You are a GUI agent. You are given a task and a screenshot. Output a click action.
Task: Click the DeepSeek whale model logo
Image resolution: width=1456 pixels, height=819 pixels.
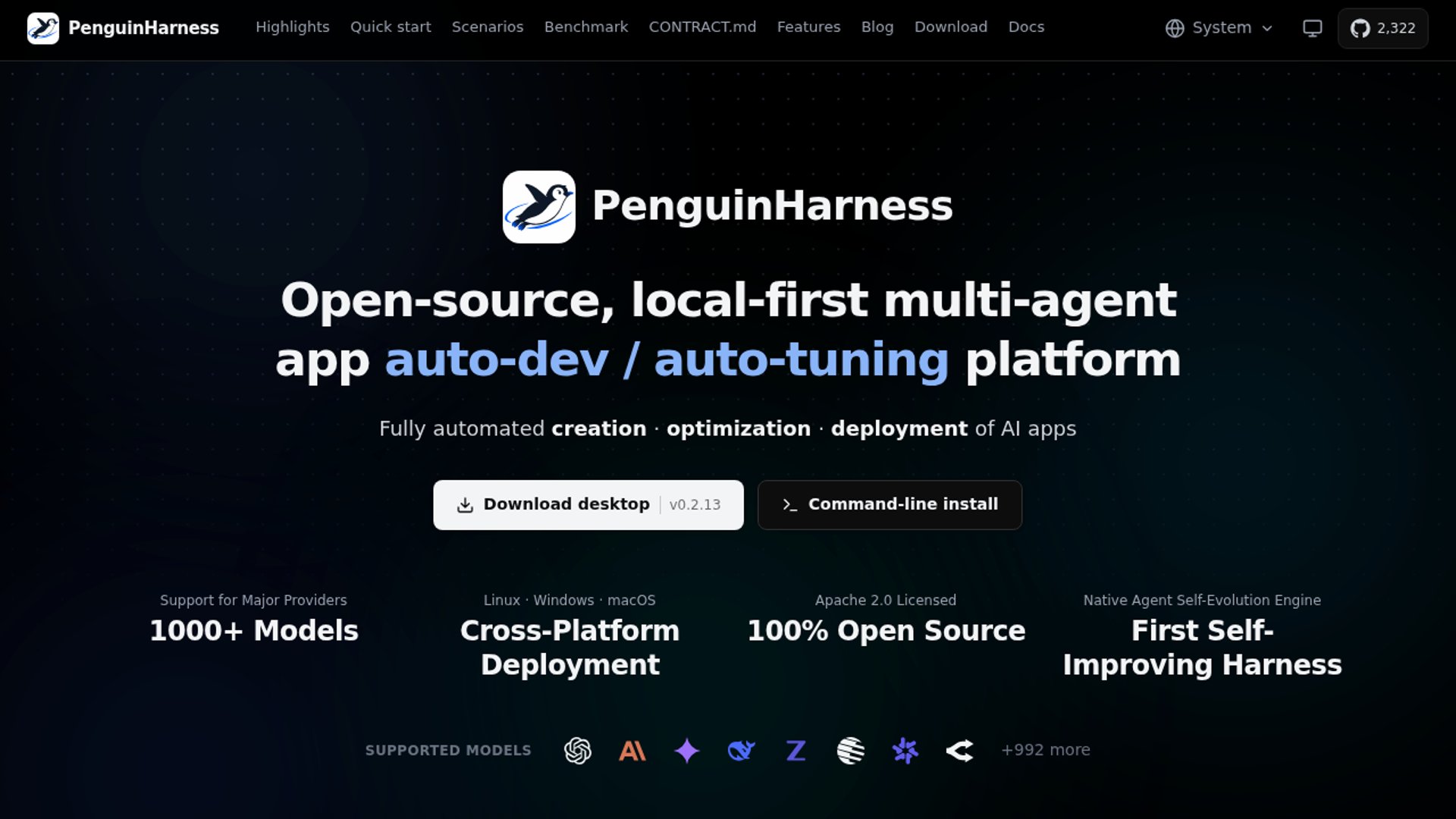pyautogui.click(x=742, y=751)
